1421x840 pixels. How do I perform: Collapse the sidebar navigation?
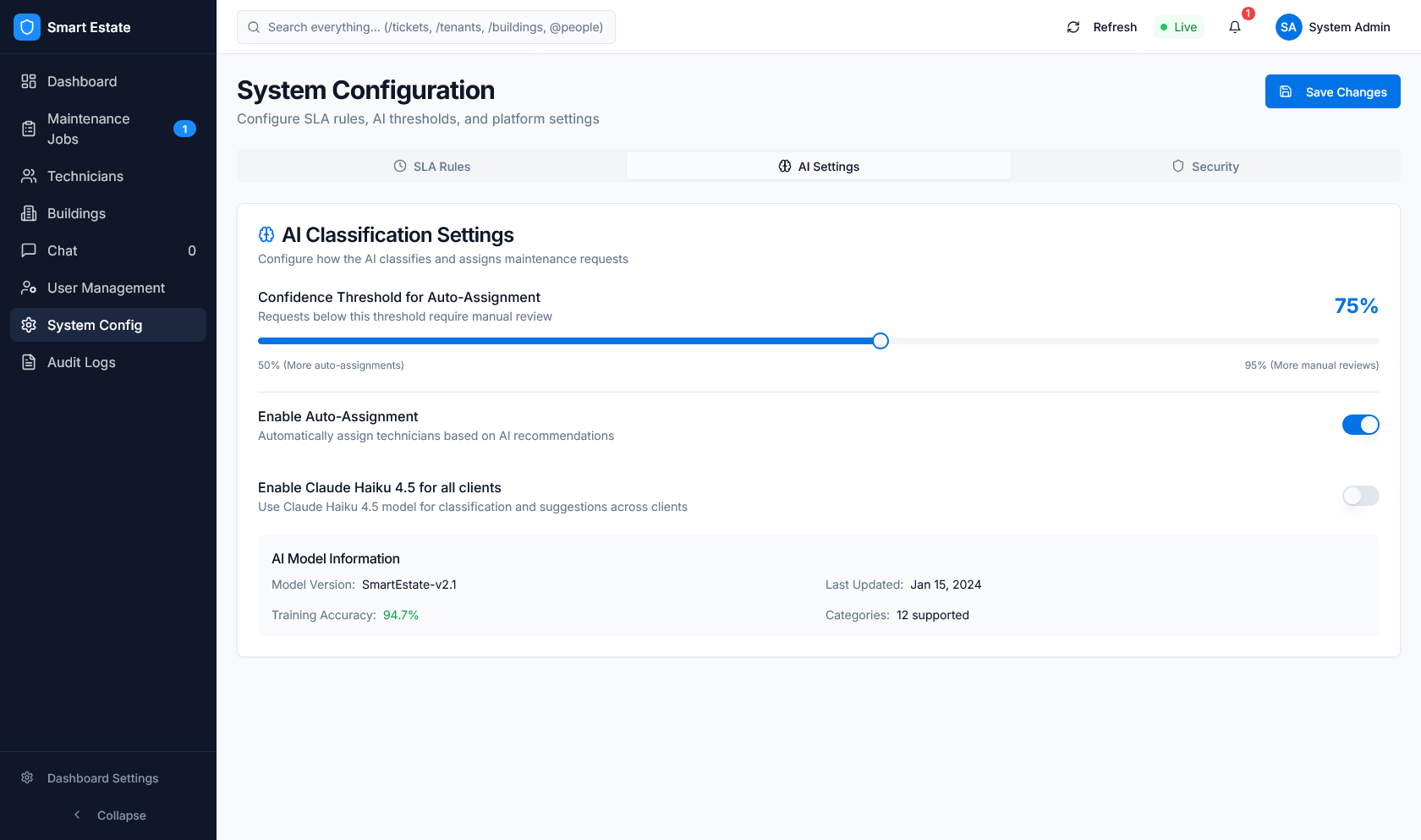(108, 815)
